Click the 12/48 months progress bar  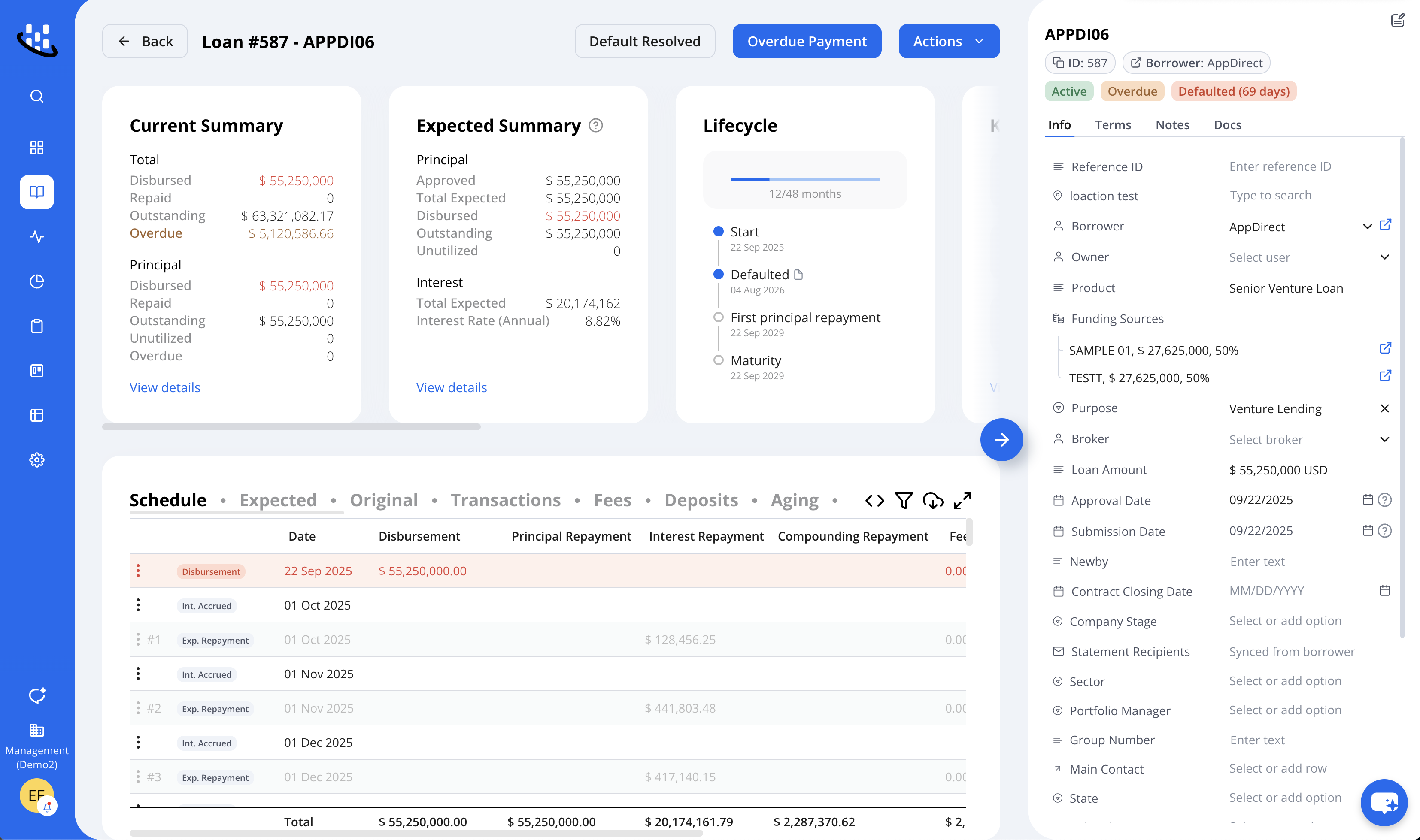tap(804, 179)
